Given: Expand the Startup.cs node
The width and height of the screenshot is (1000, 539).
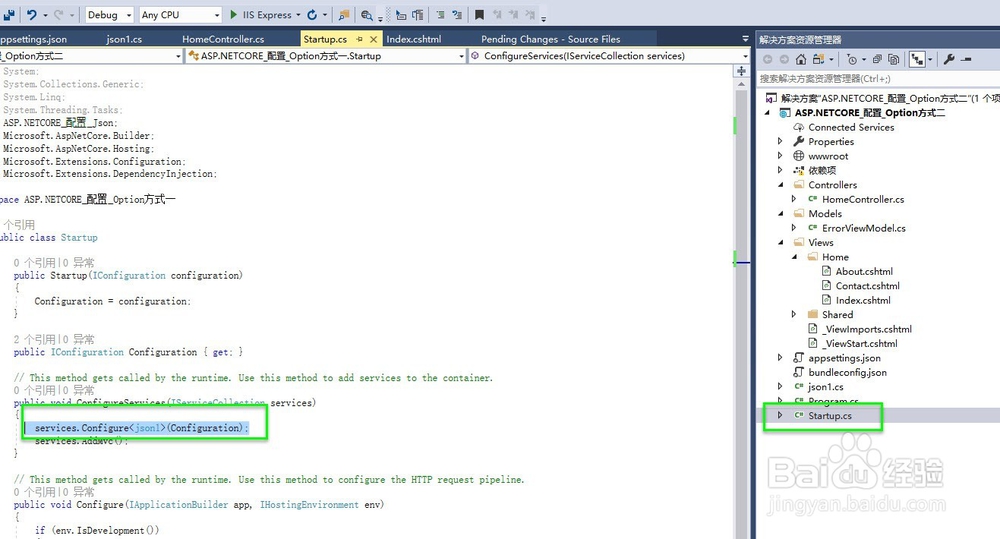Looking at the screenshot, I should (780, 415).
